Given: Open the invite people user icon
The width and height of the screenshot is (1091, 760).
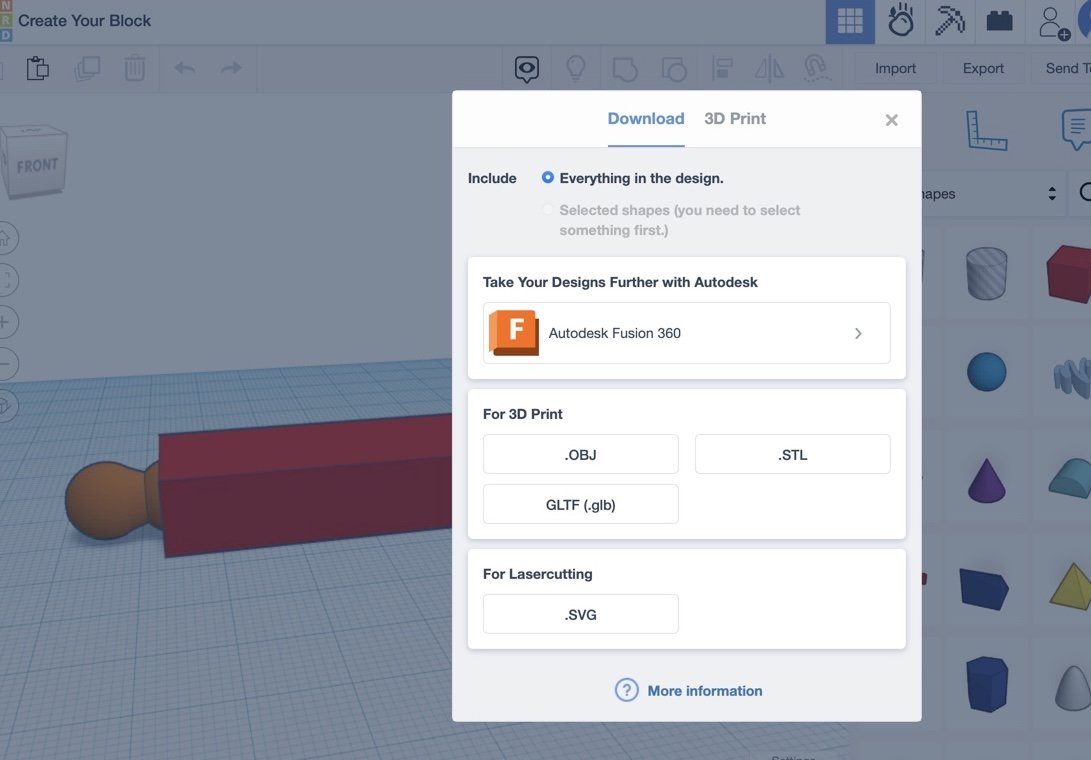Looking at the screenshot, I should click(x=1053, y=22).
